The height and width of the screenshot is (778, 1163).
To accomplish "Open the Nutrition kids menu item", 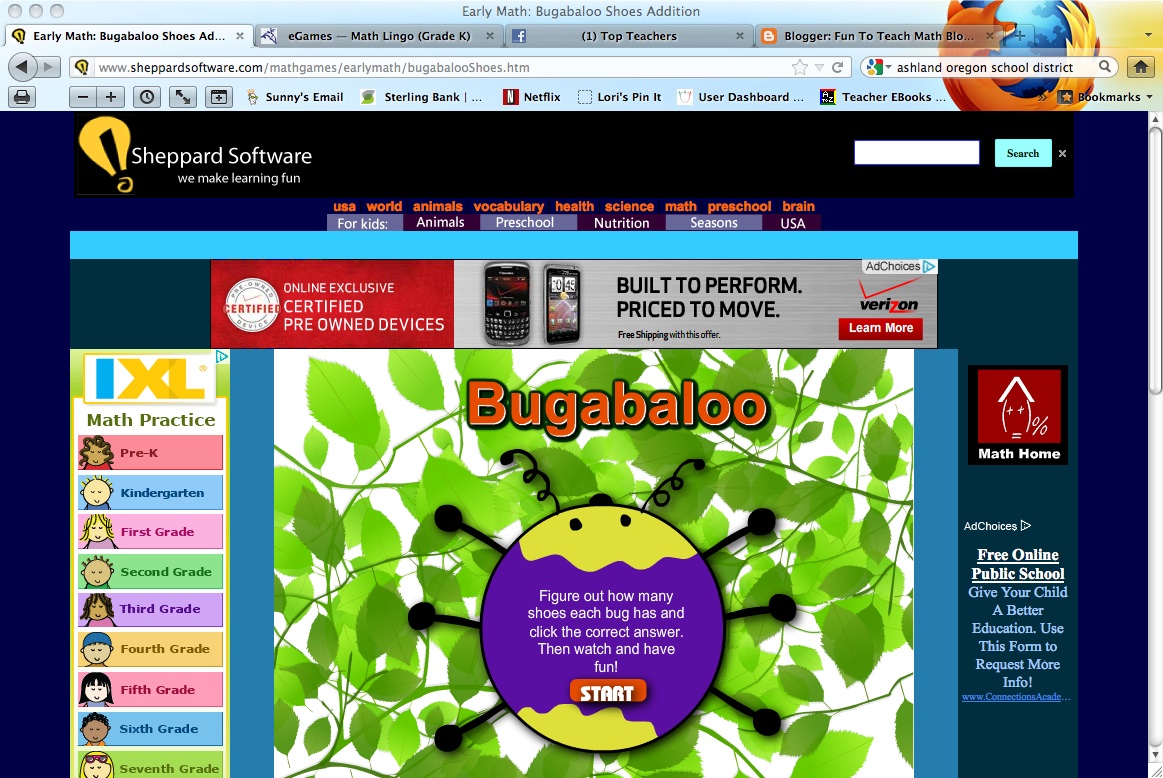I will point(622,222).
